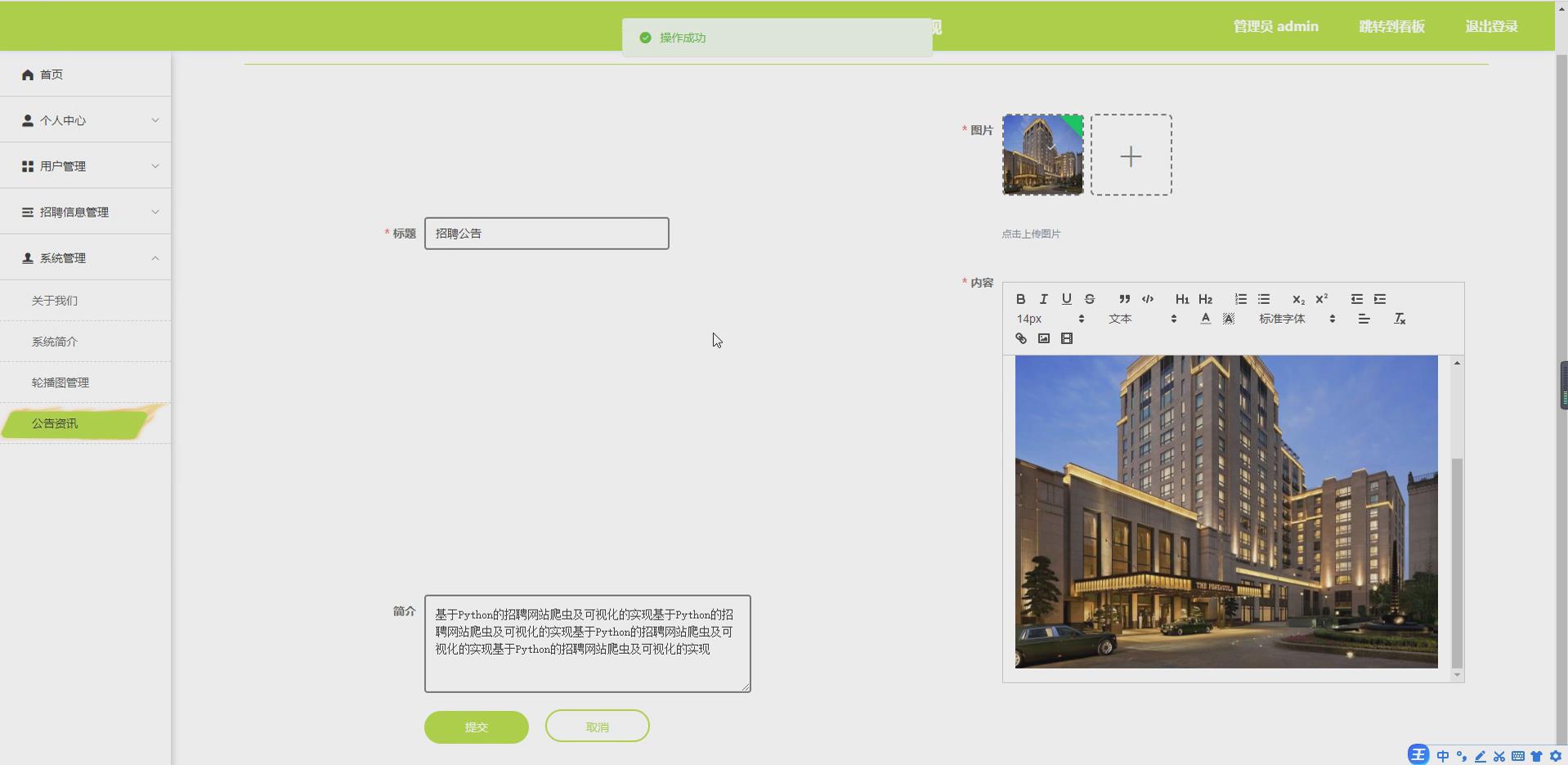Viewport: 1568px width, 765px height.
Task: Click the uploaded hotel image thumbnail
Action: click(x=1043, y=154)
